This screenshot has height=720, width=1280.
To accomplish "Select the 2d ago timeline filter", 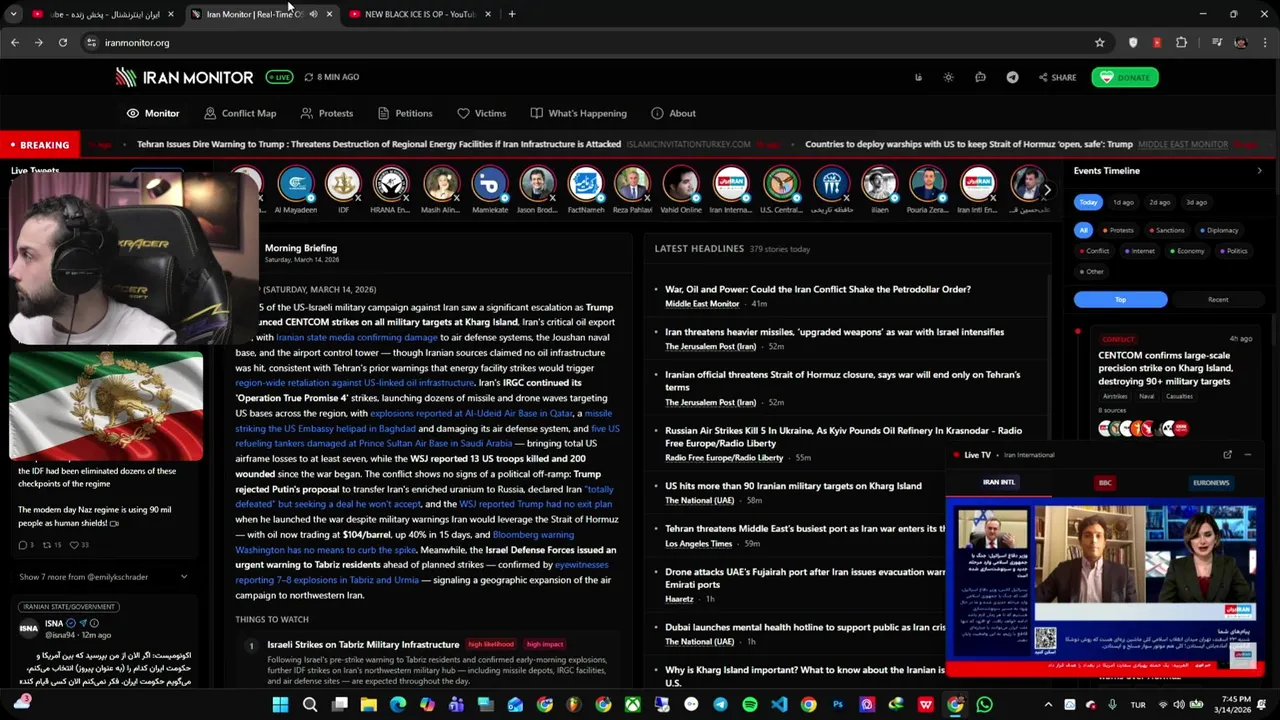I will [1159, 202].
